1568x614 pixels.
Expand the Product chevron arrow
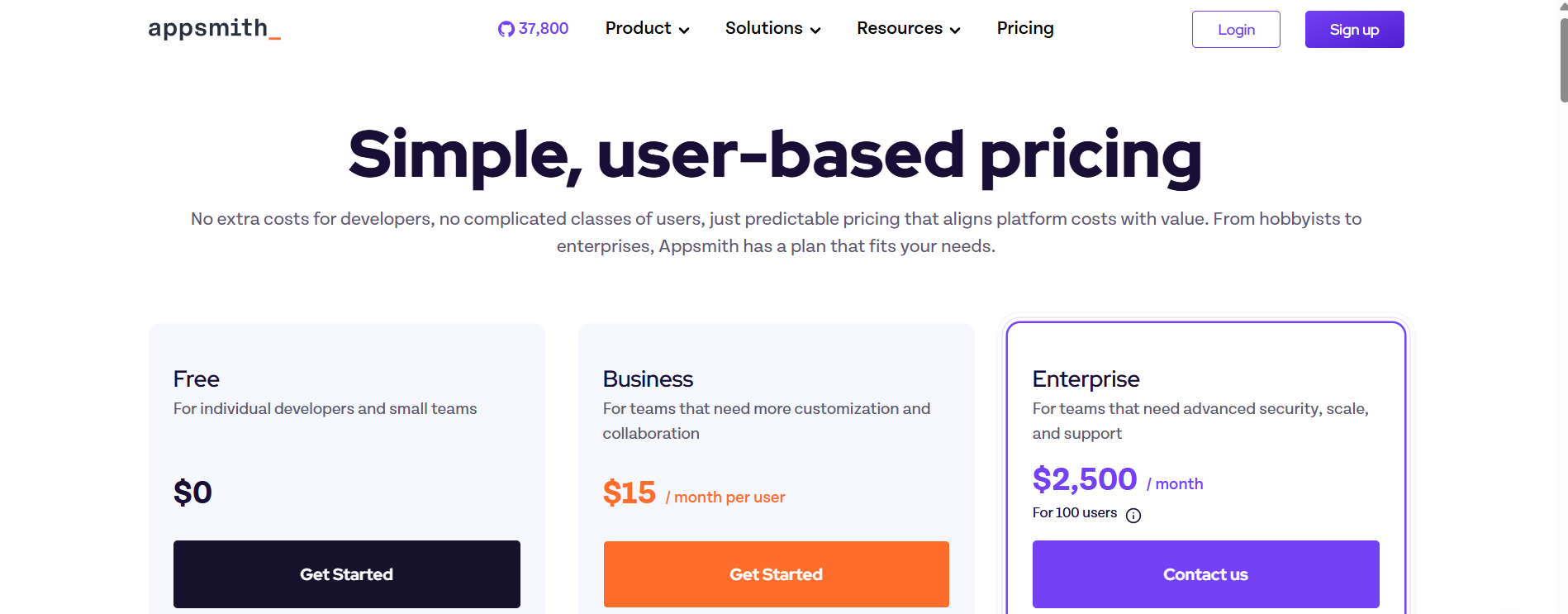coord(684,31)
